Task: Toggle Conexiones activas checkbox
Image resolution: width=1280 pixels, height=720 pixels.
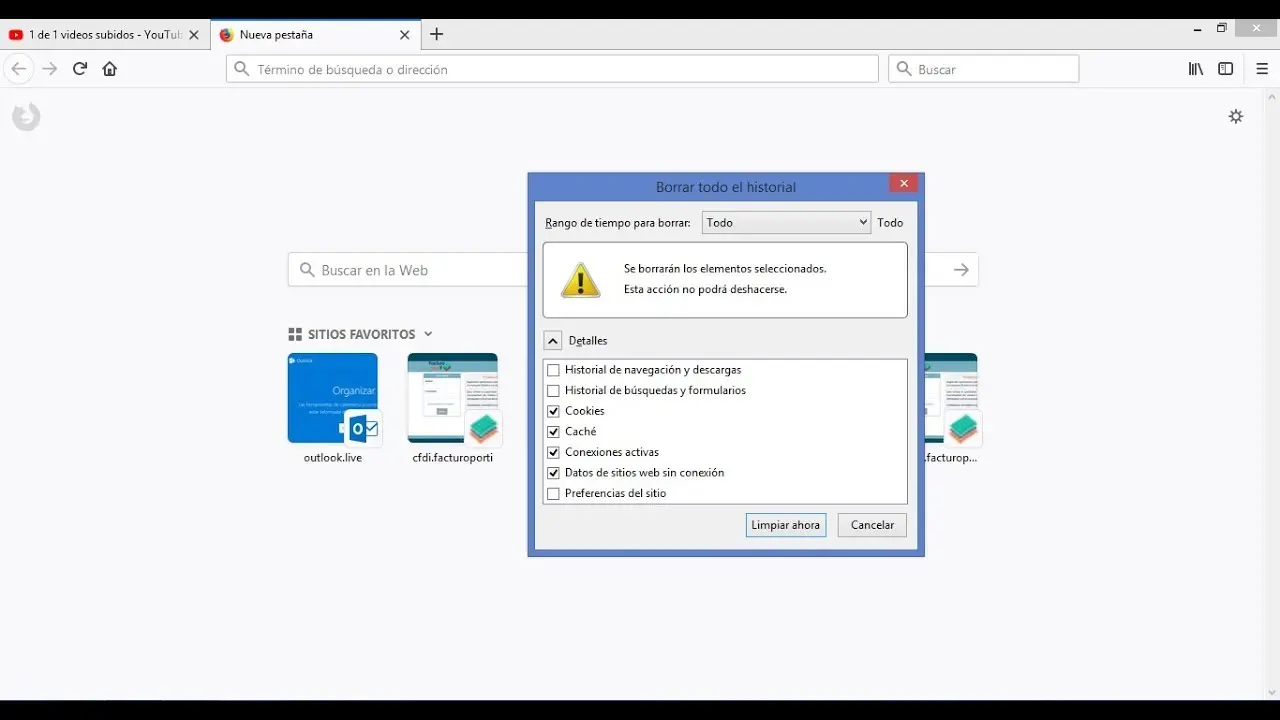Action: (553, 452)
